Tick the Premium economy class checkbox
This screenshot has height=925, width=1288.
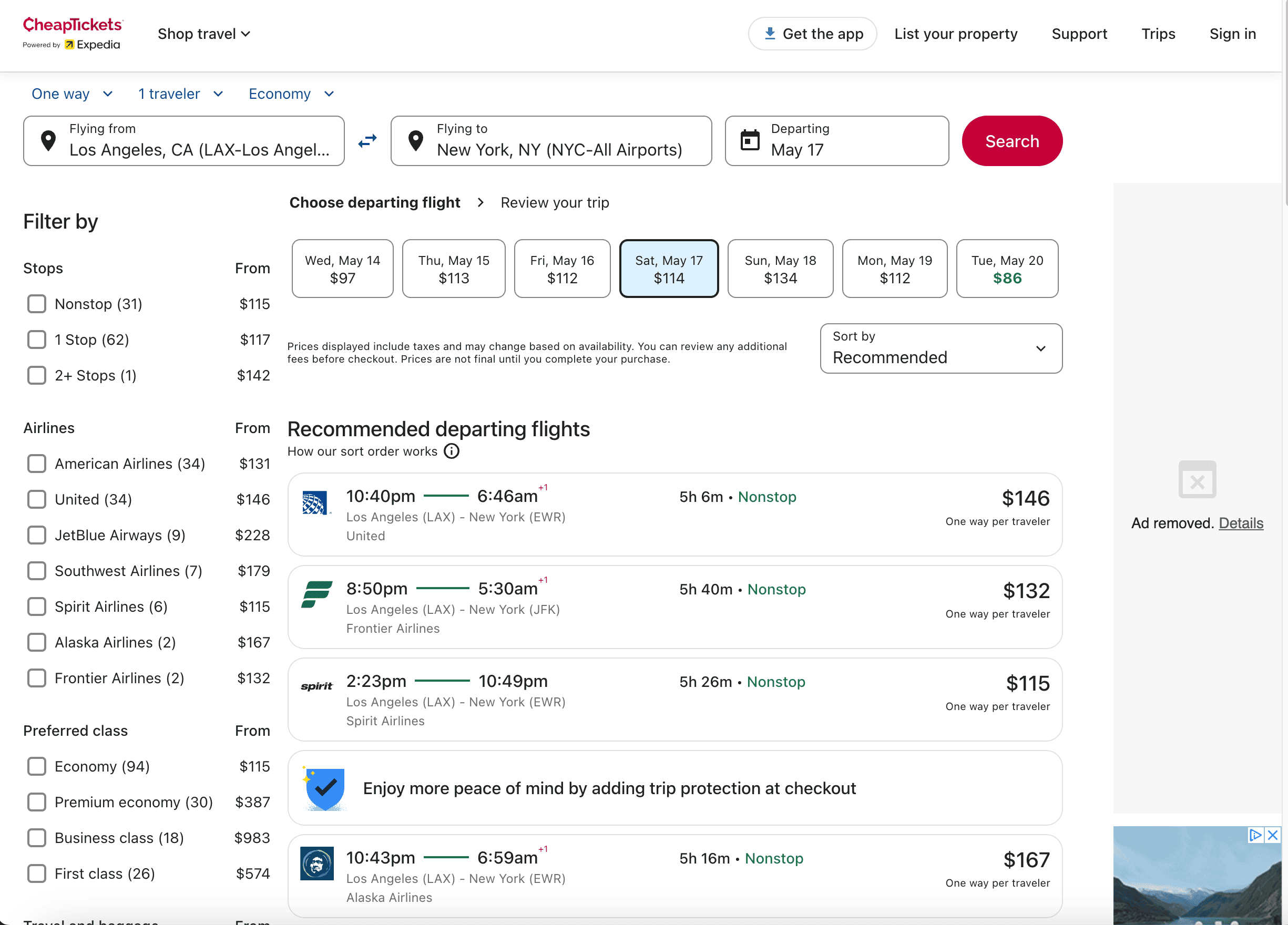tap(37, 803)
